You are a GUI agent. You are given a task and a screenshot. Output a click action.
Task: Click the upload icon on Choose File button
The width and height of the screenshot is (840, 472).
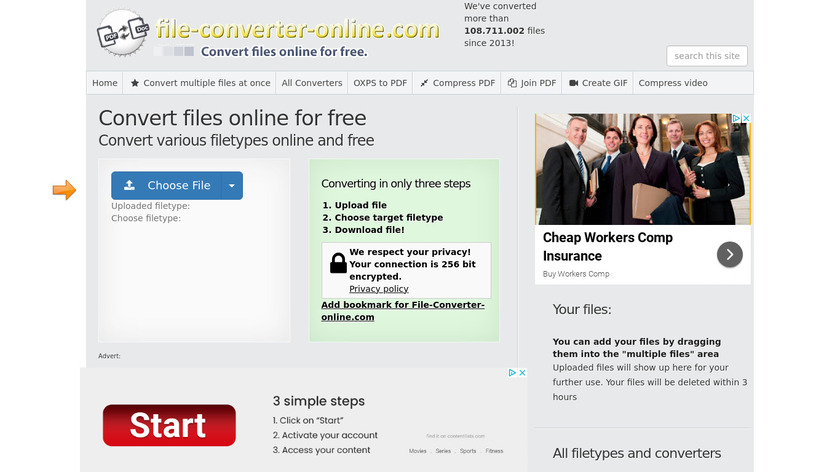pyautogui.click(x=129, y=185)
